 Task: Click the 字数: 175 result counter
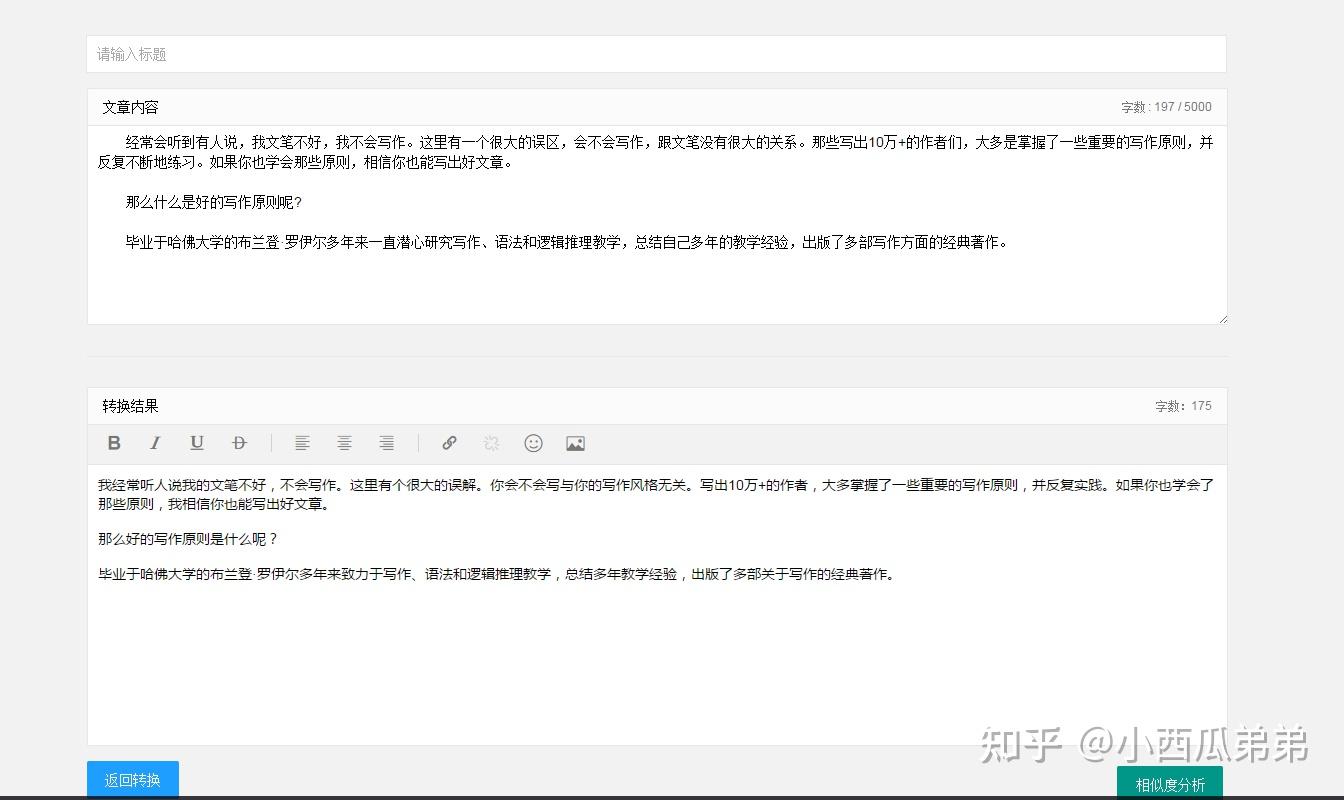pyautogui.click(x=1183, y=406)
